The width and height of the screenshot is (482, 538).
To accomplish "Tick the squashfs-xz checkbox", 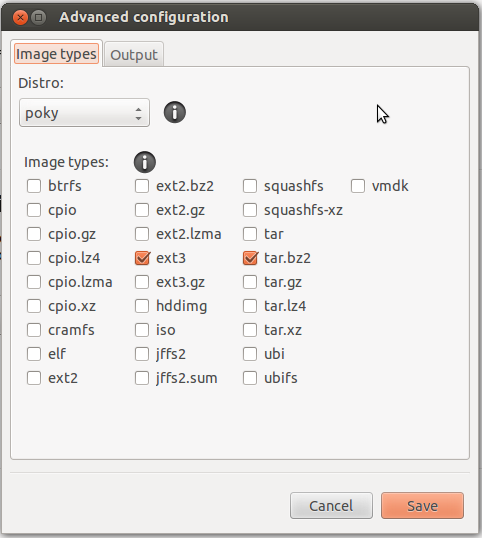I will 250,210.
